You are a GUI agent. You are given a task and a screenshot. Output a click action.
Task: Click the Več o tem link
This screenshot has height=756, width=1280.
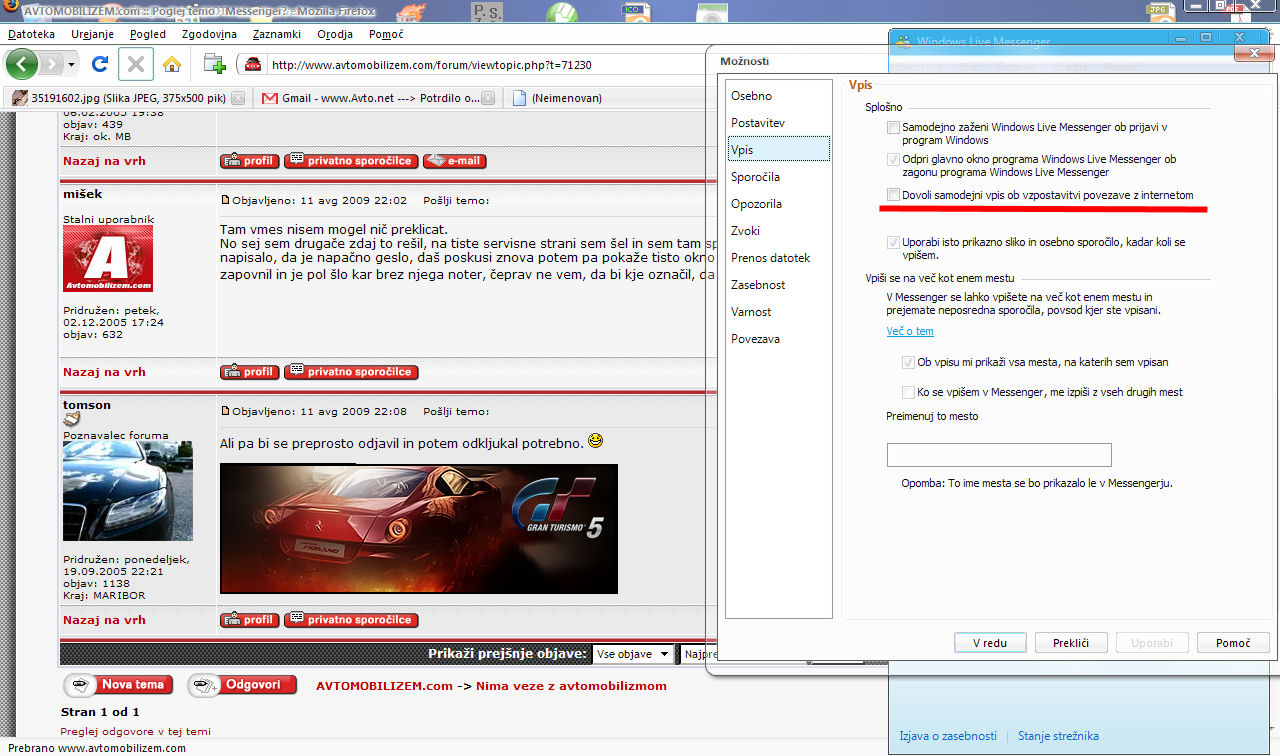click(910, 331)
